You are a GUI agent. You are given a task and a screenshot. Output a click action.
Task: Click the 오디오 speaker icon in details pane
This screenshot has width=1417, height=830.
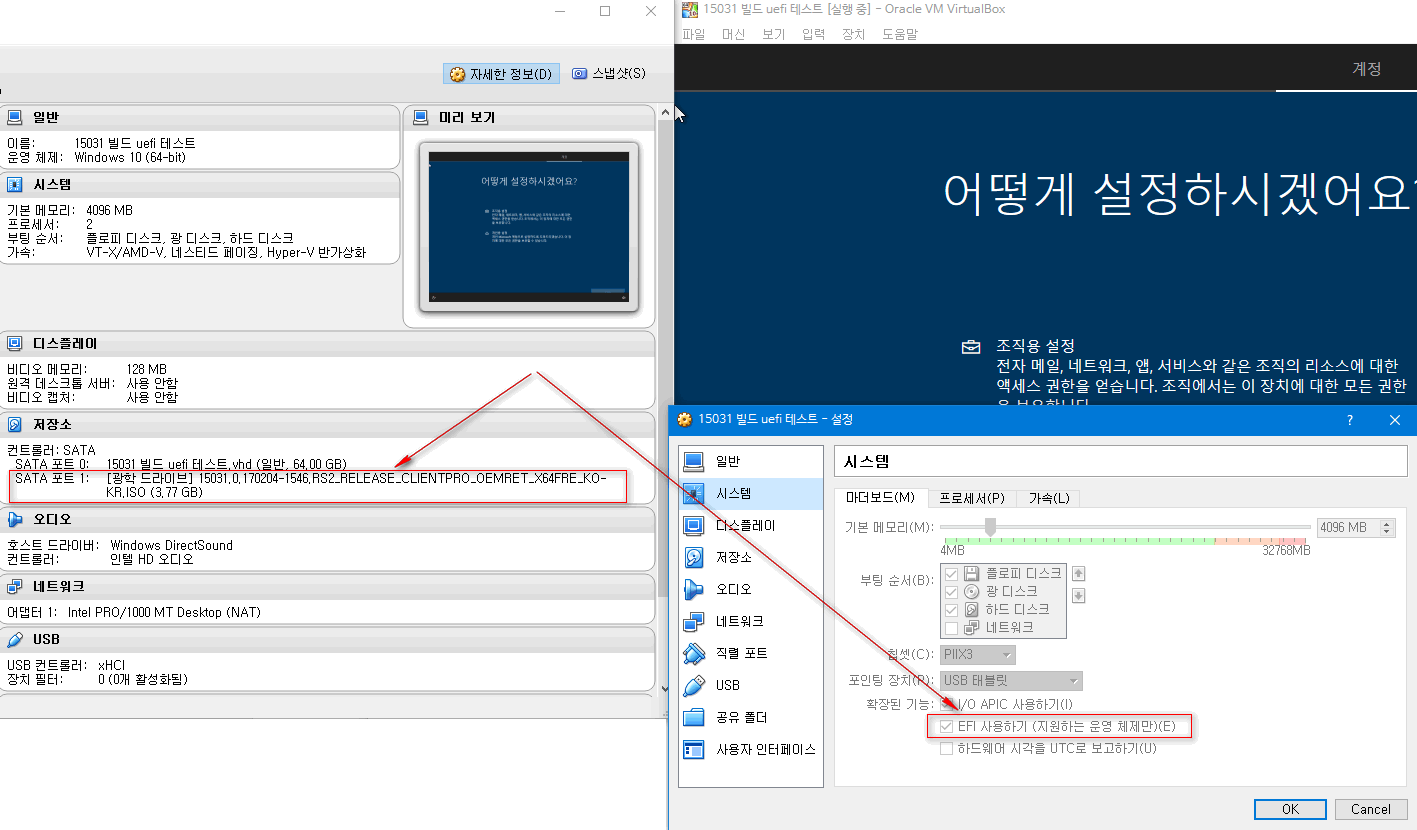point(15,520)
